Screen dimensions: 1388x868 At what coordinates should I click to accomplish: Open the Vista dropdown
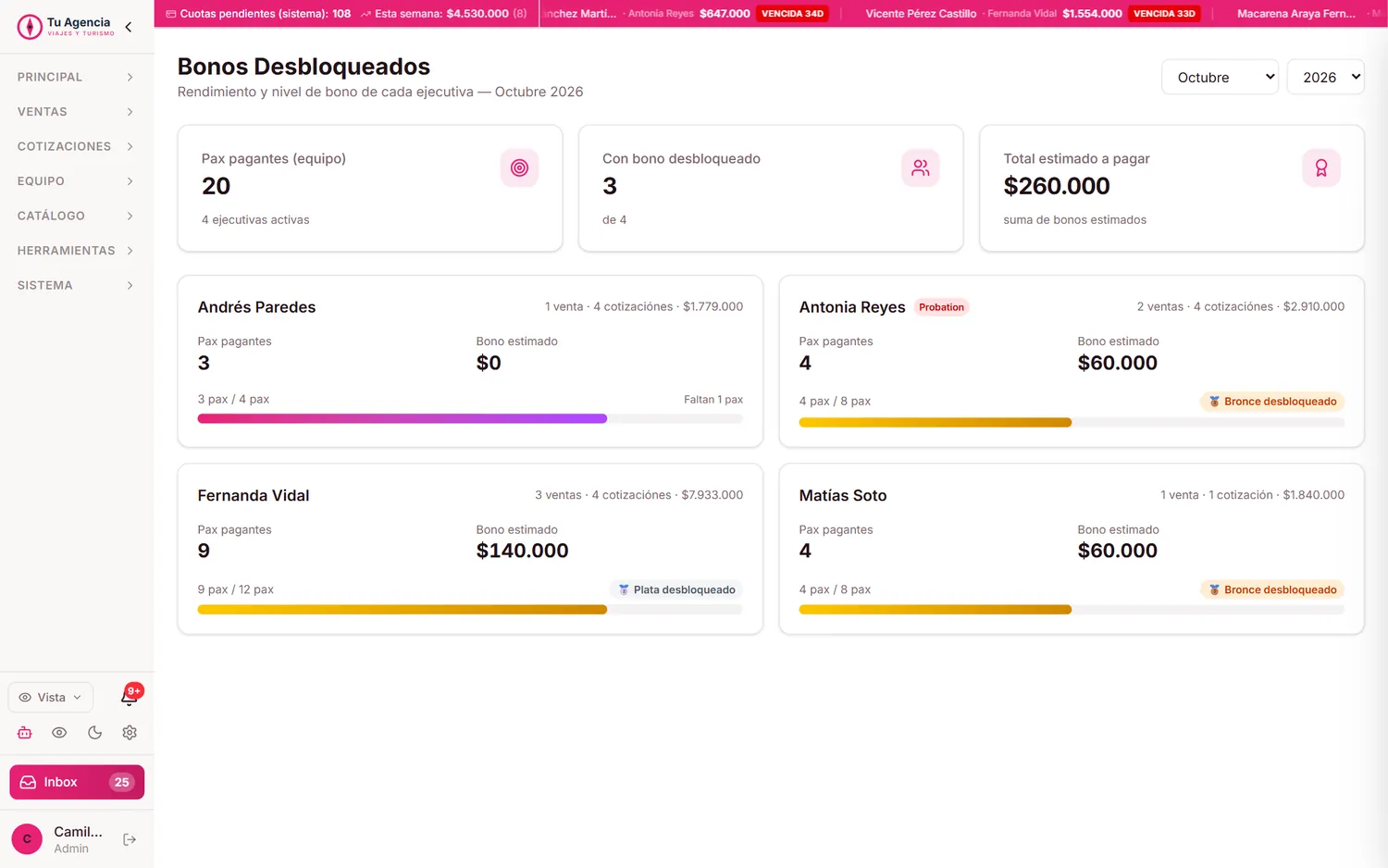click(51, 697)
